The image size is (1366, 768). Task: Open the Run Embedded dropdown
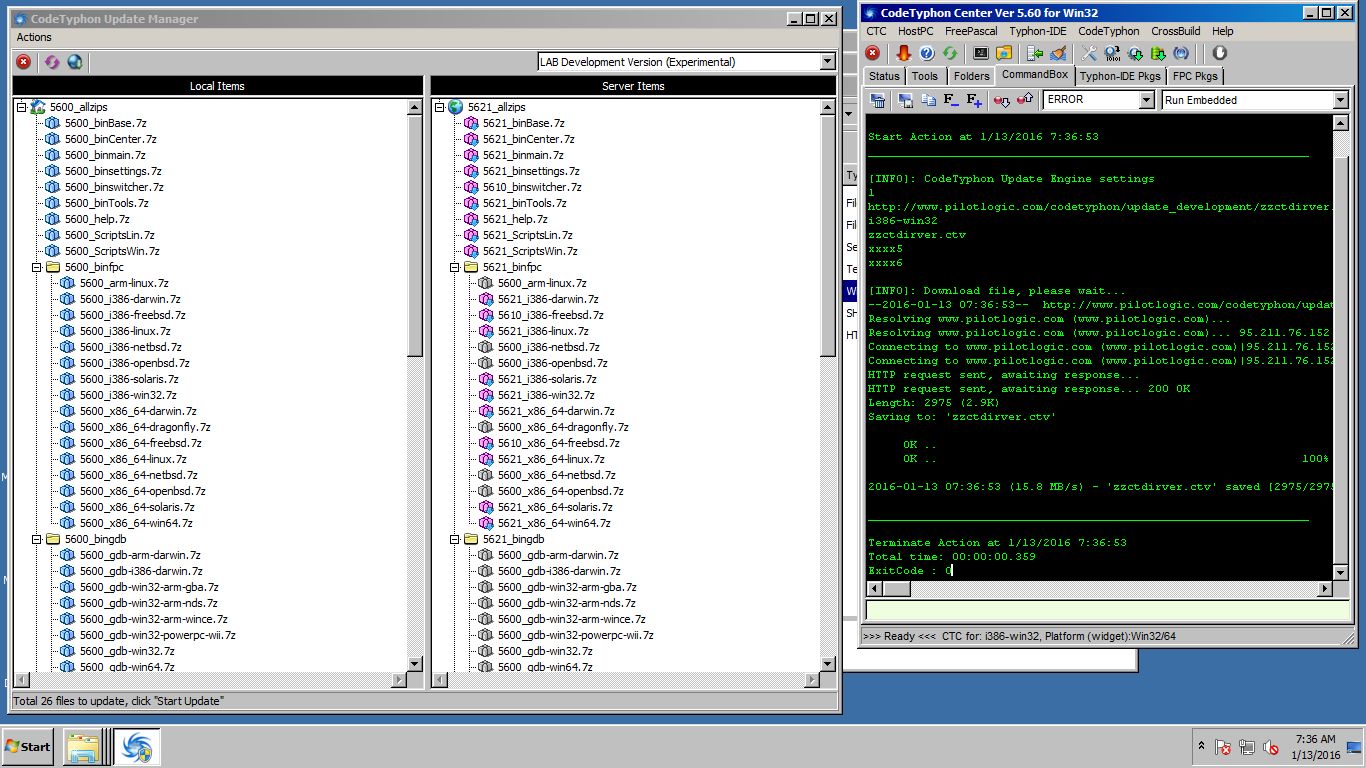[1340, 100]
